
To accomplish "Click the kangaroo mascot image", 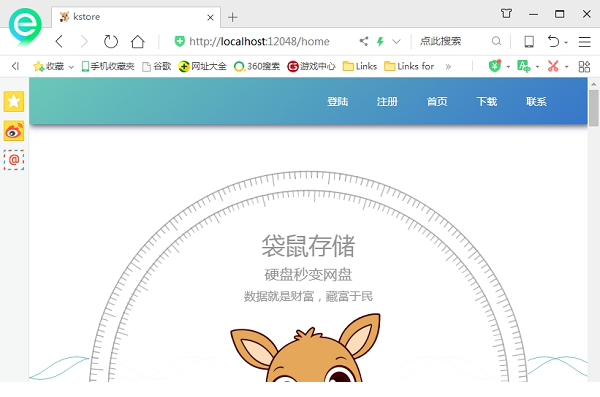I will pyautogui.click(x=305, y=348).
